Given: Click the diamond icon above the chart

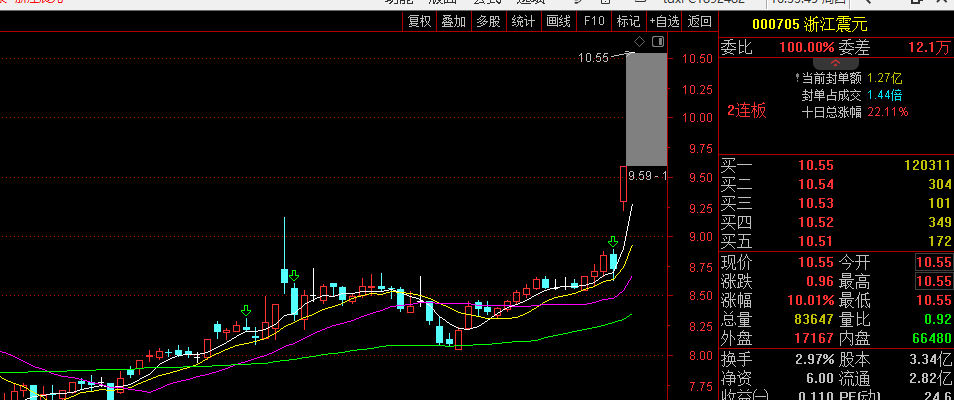Looking at the screenshot, I should [639, 41].
